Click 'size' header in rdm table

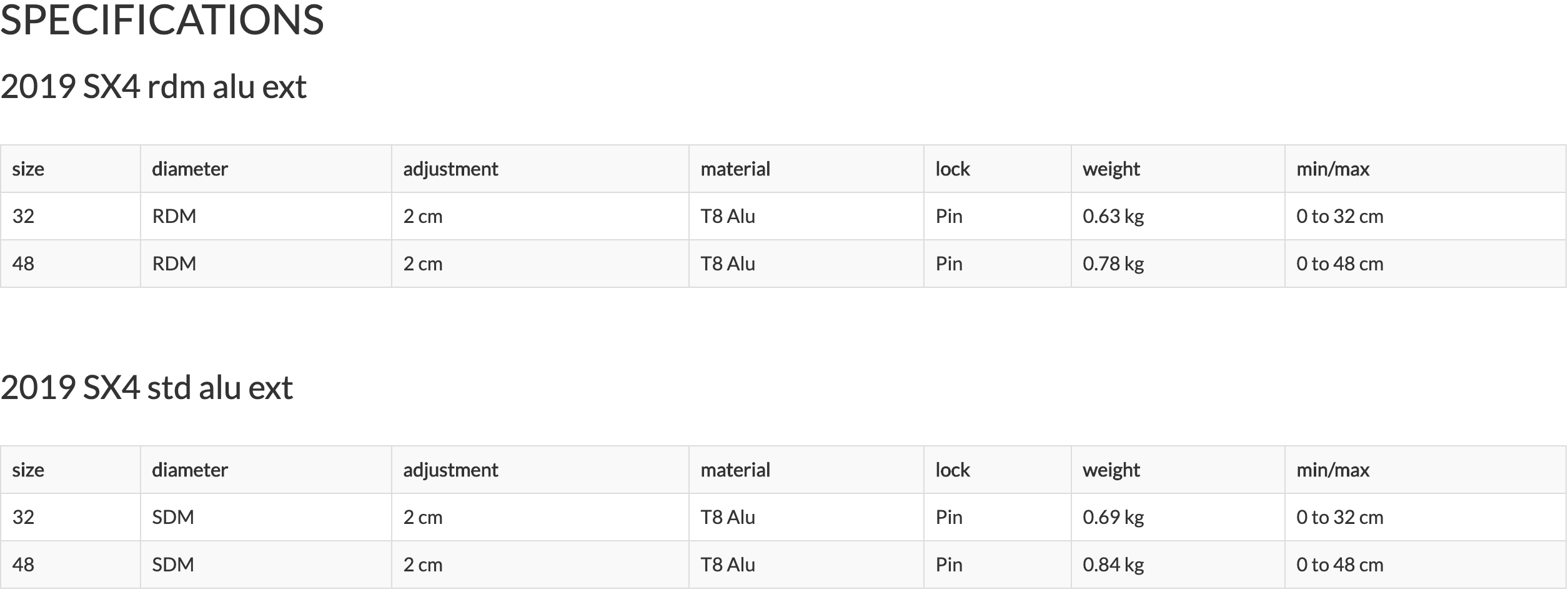[x=28, y=169]
